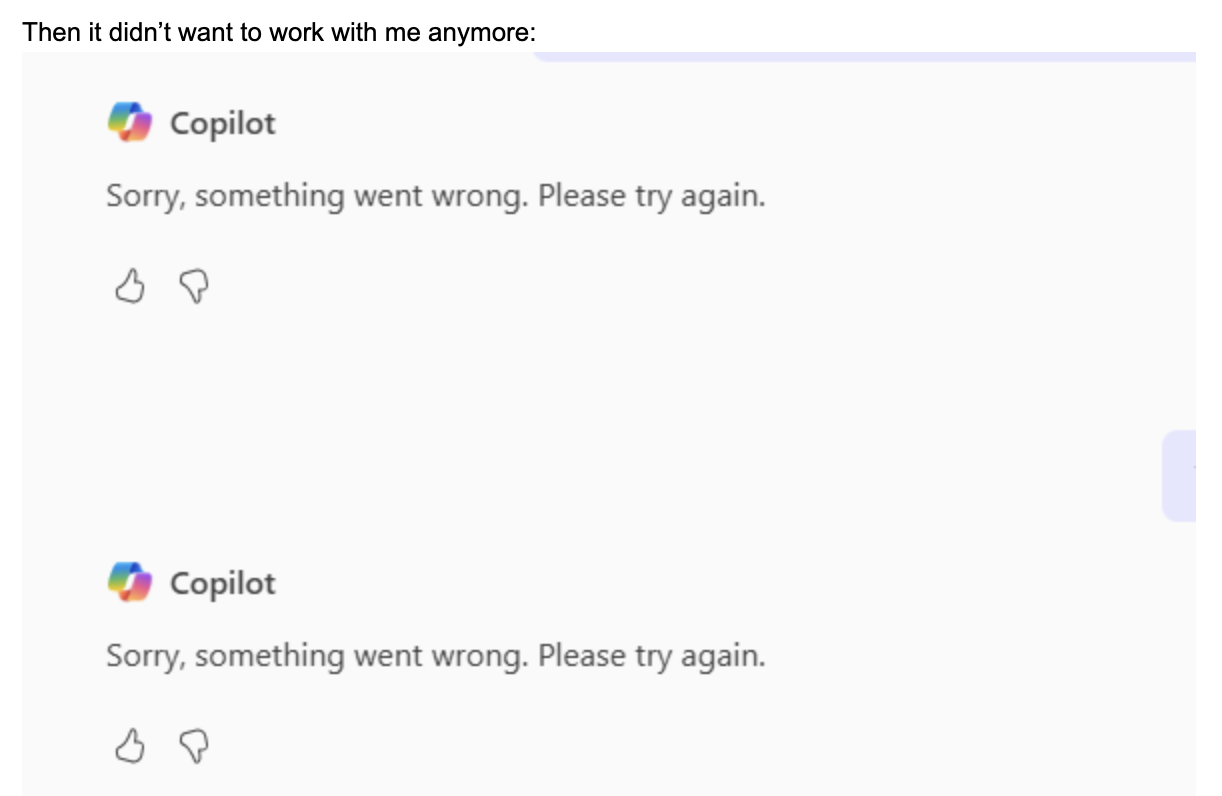Click the like icon under the bottom error message
This screenshot has width=1222, height=796.
pos(131,745)
